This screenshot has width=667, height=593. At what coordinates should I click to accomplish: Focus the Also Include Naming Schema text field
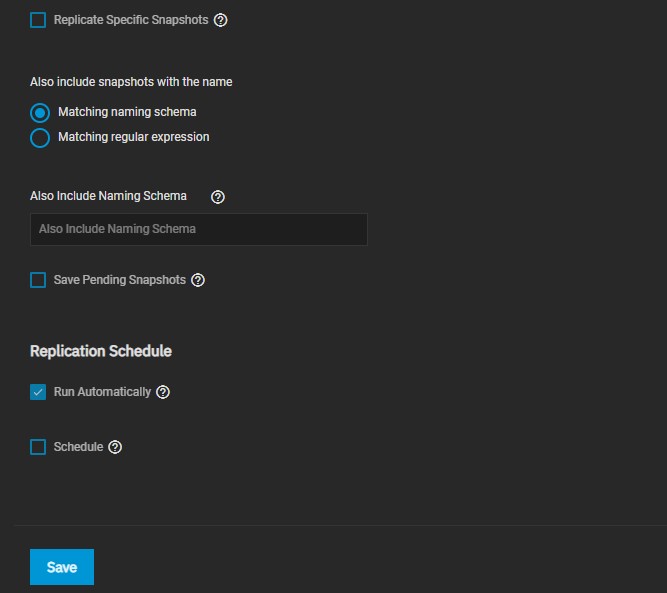(198, 229)
